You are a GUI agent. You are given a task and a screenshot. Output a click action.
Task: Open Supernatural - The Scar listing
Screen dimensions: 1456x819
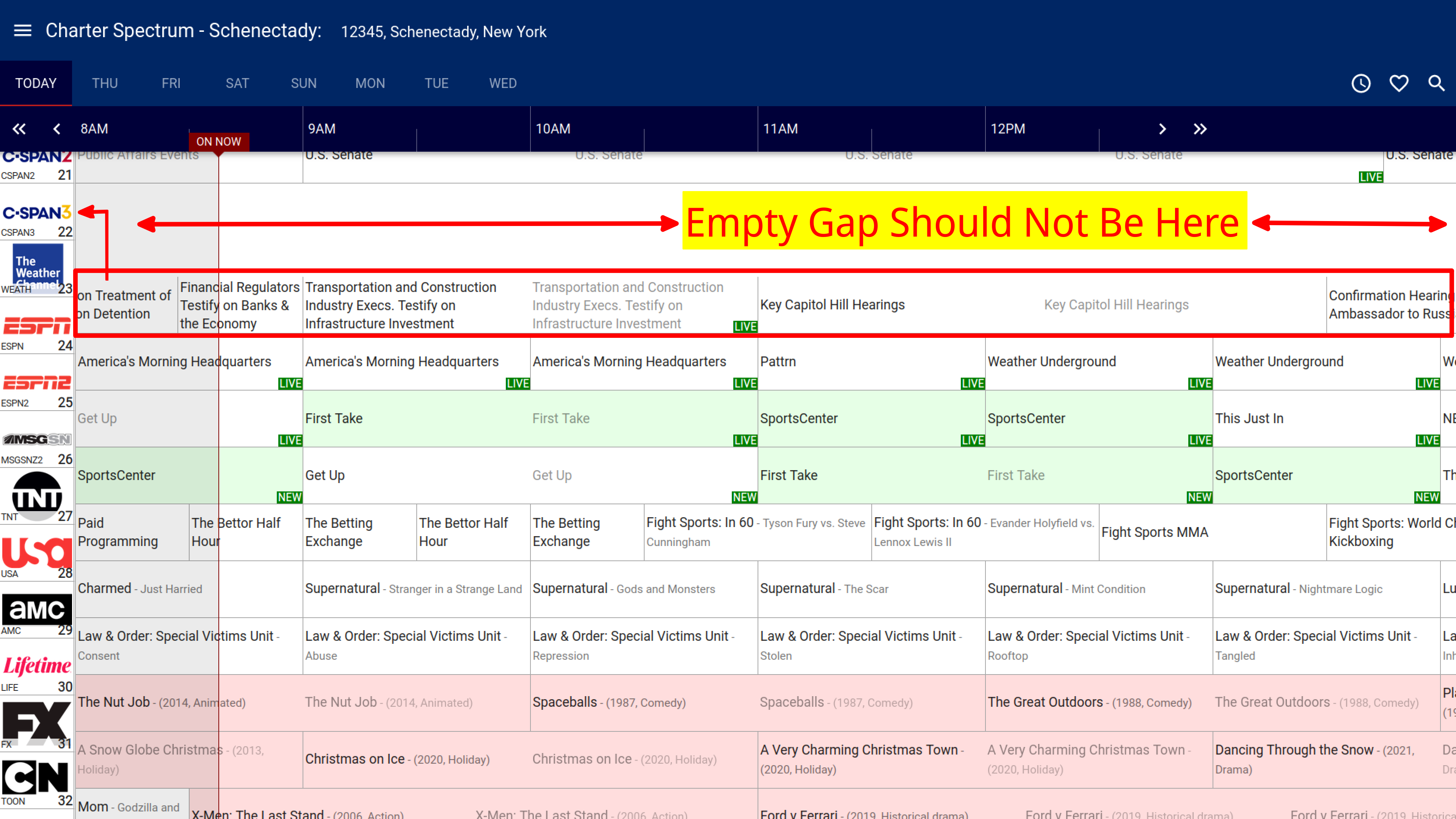click(872, 589)
